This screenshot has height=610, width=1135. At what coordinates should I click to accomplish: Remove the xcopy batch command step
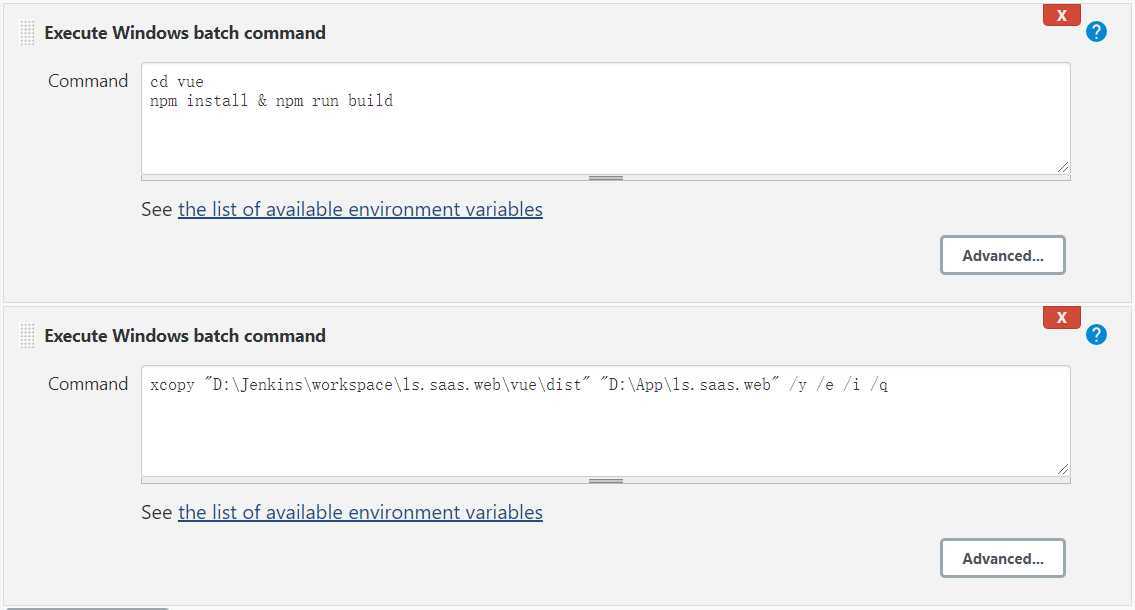click(x=1061, y=317)
